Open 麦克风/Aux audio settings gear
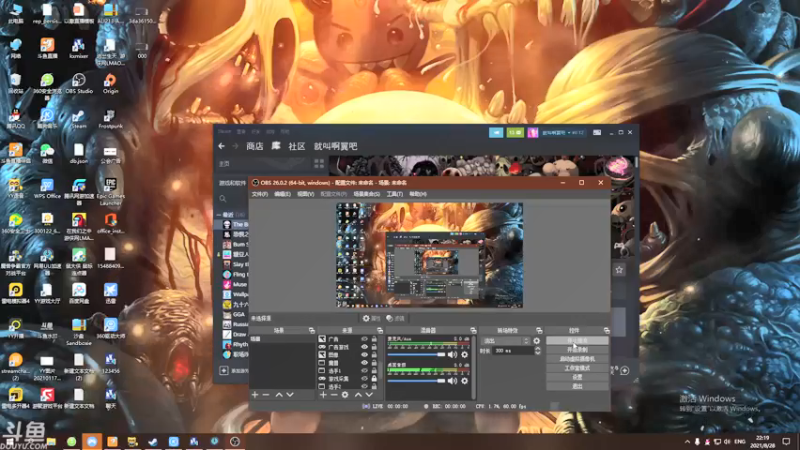800x450 pixels. [464, 355]
